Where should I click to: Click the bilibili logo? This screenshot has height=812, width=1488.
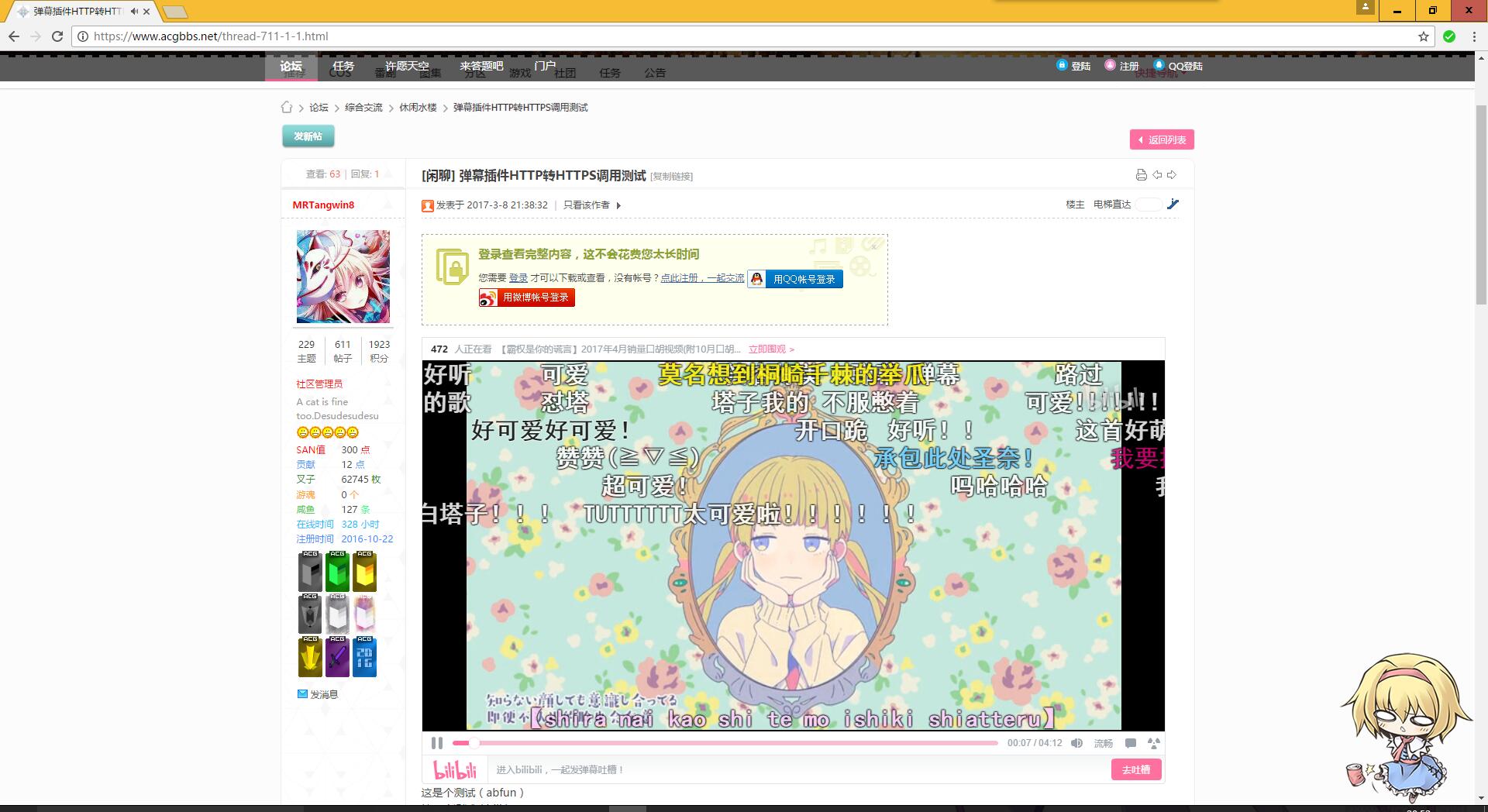point(455,769)
